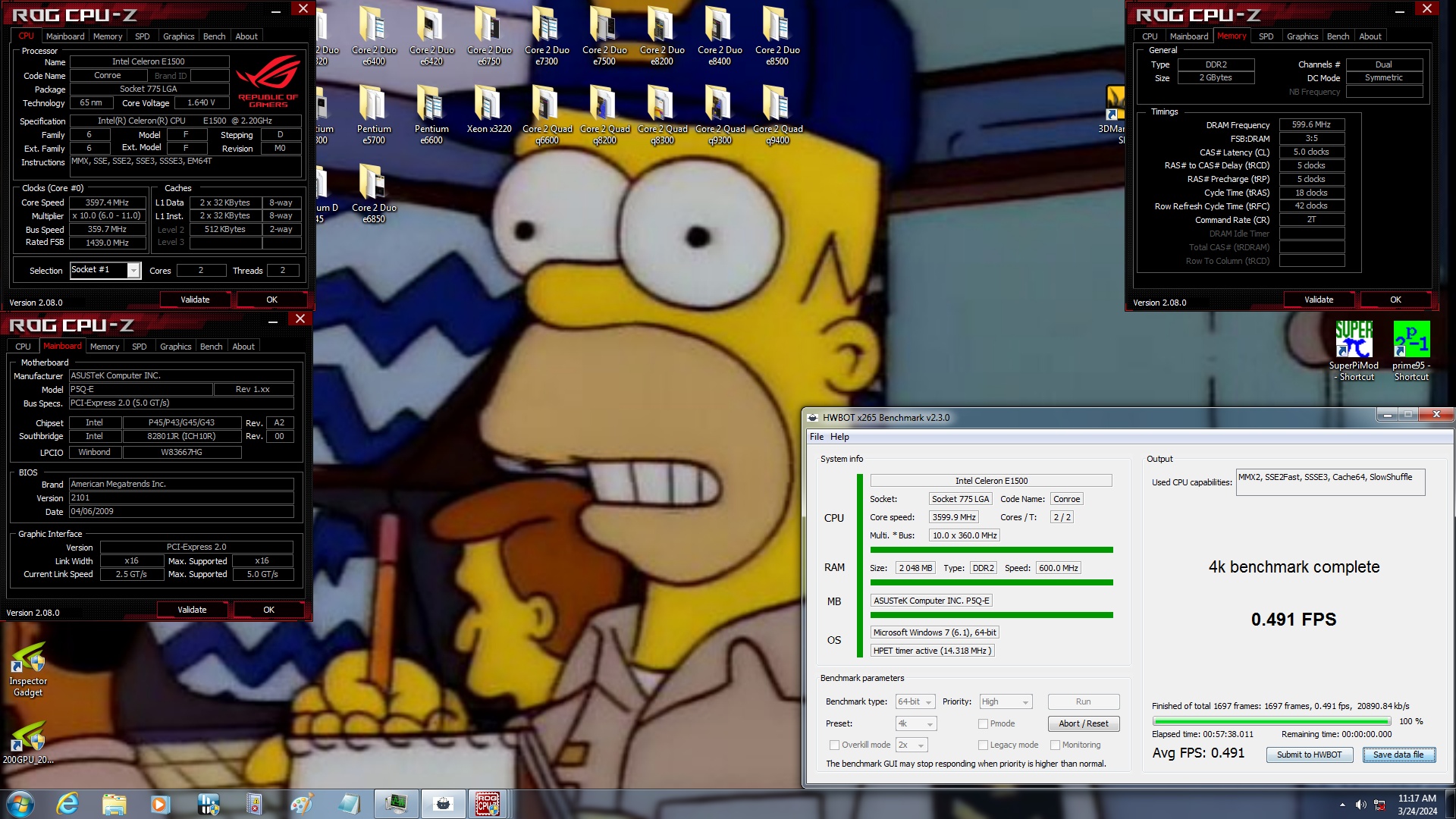Viewport: 1456px width, 819px height.
Task: Switch to SPD tab in Mainboard CPU-Z window
Action: point(140,347)
